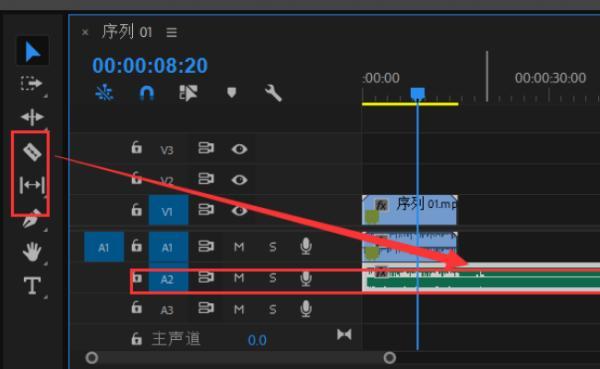This screenshot has width=600, height=369.
Task: Mute track A1
Action: tap(239, 247)
